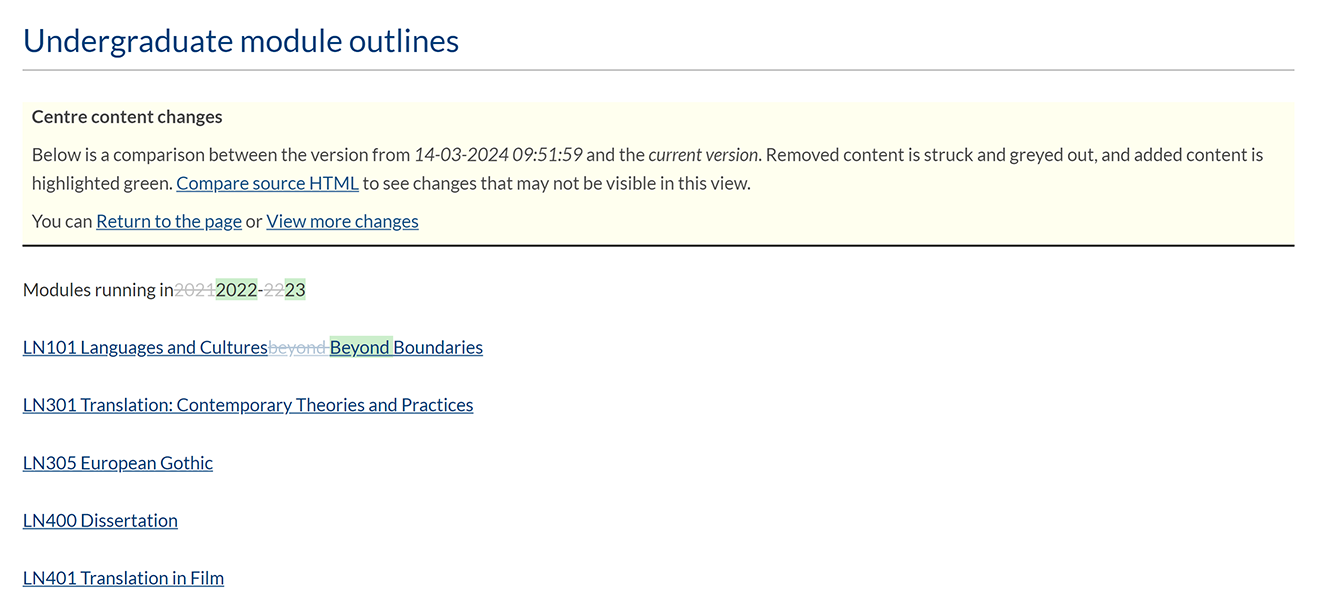Open LN301 Translation: Contemporary Theories and Practices

(x=247, y=405)
